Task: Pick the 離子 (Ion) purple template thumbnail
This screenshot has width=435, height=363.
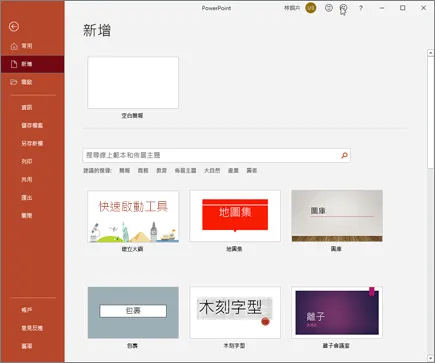Action: pos(337,313)
